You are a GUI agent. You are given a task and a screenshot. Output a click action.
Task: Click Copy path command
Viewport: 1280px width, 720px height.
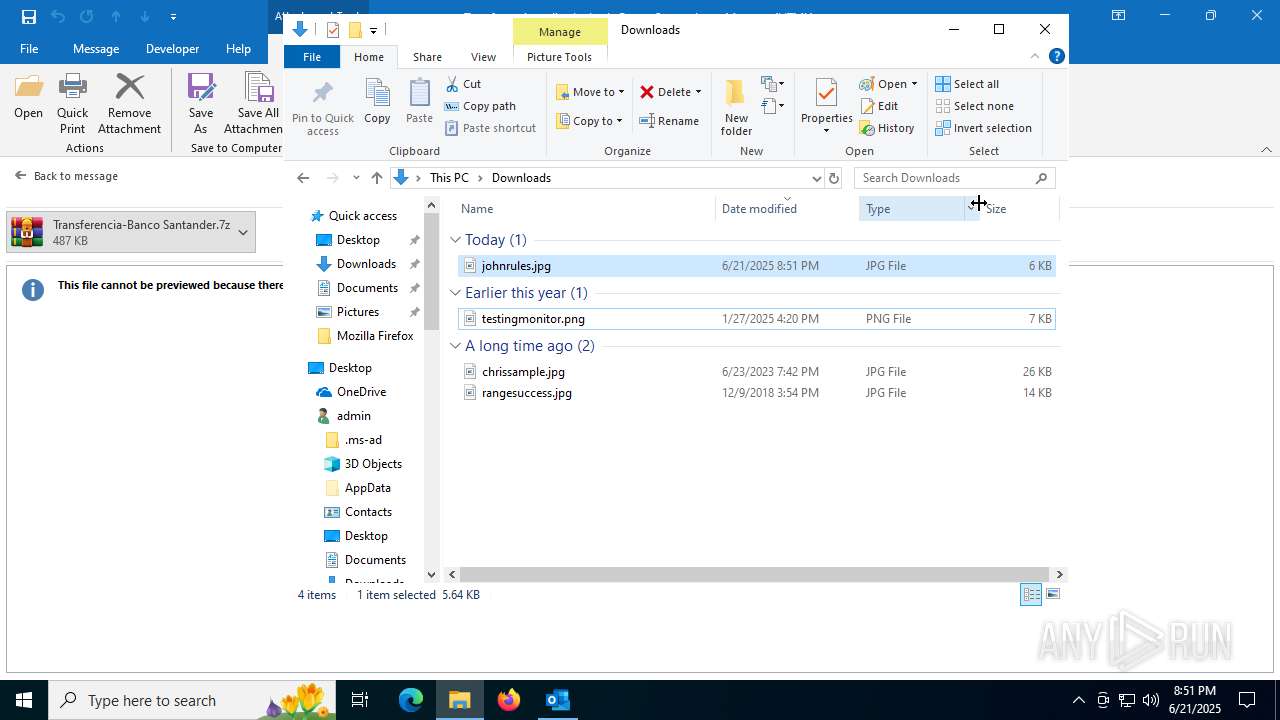[x=480, y=106]
